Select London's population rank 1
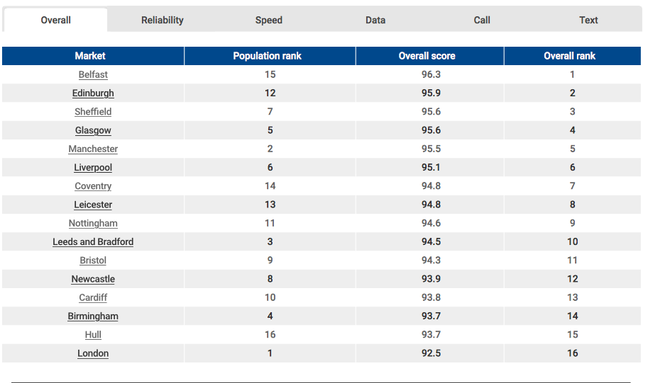The image size is (648, 383). click(x=270, y=353)
